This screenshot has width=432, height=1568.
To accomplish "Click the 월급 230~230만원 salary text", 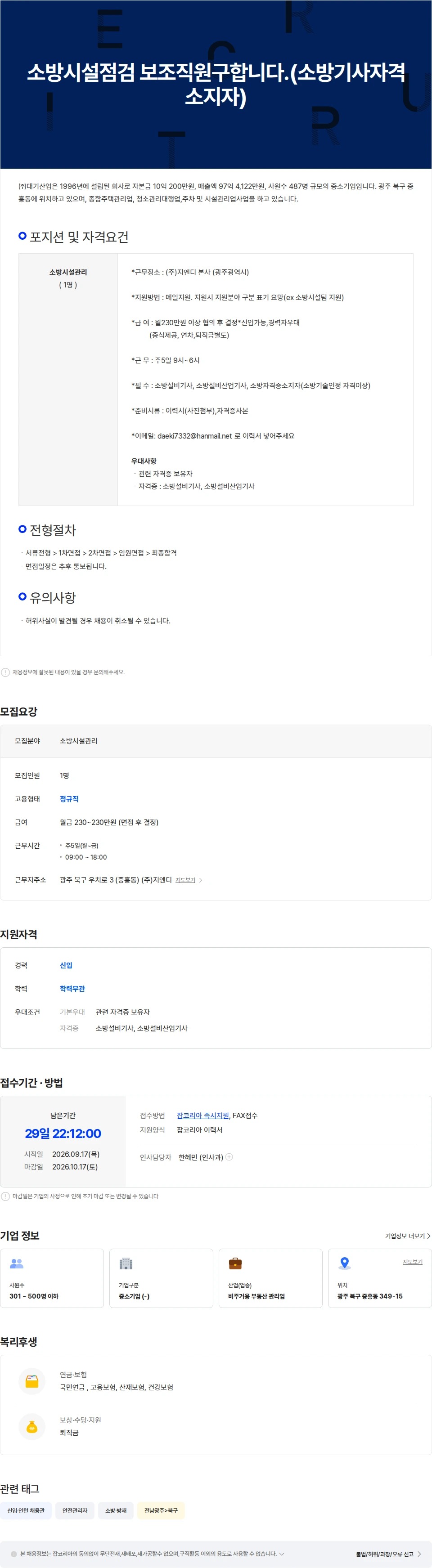I will 109,822.
